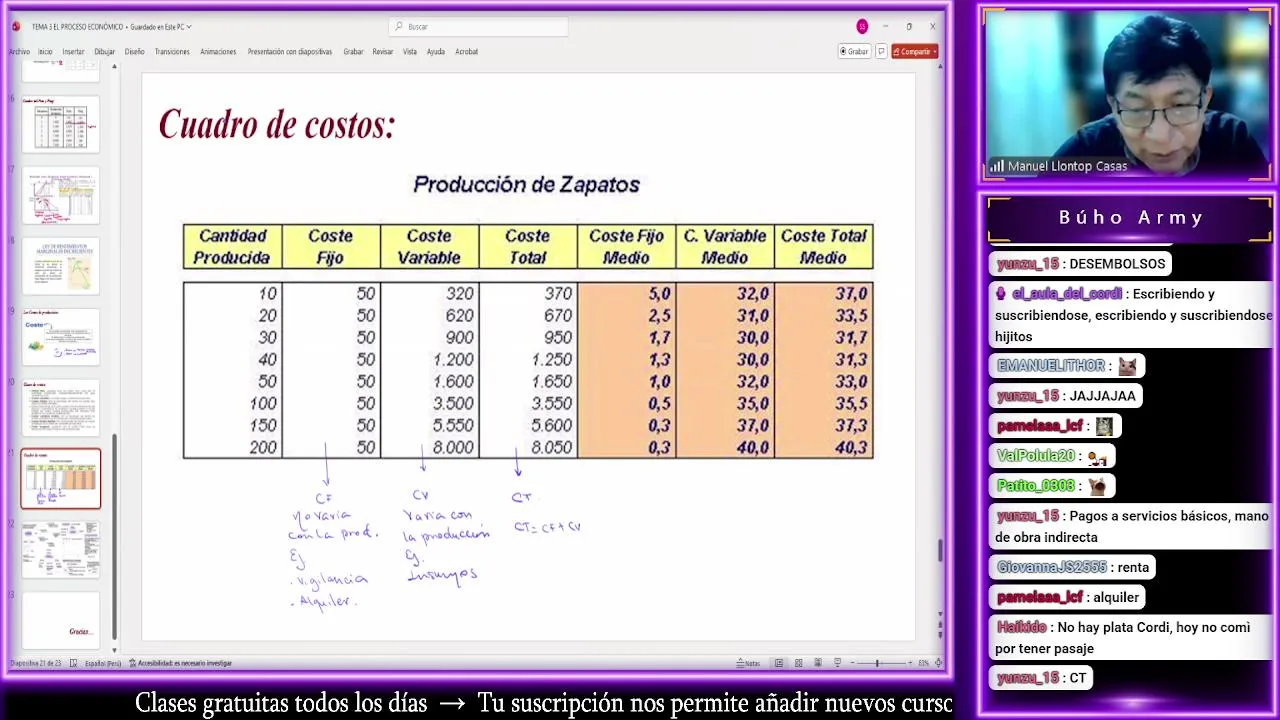Select the mind-map slide thumbnail
The image size is (1280, 720).
tap(61, 549)
